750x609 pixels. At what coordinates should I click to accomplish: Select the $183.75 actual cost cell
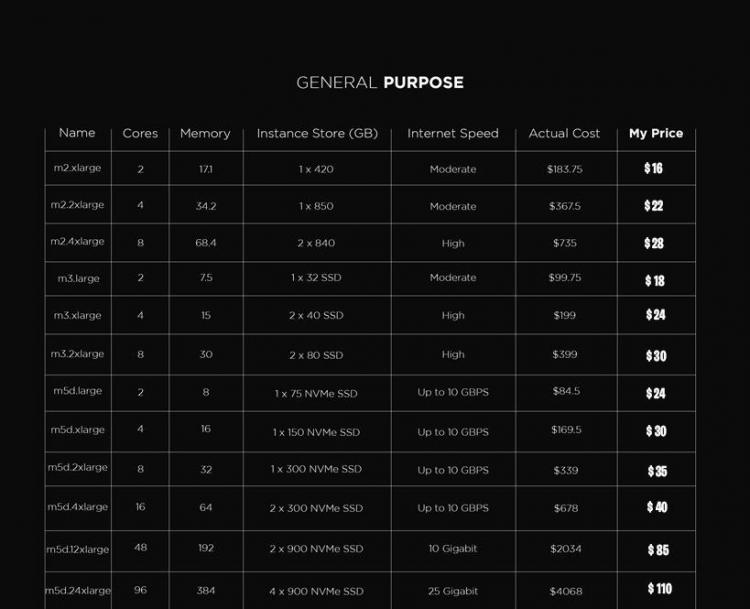(x=565, y=170)
